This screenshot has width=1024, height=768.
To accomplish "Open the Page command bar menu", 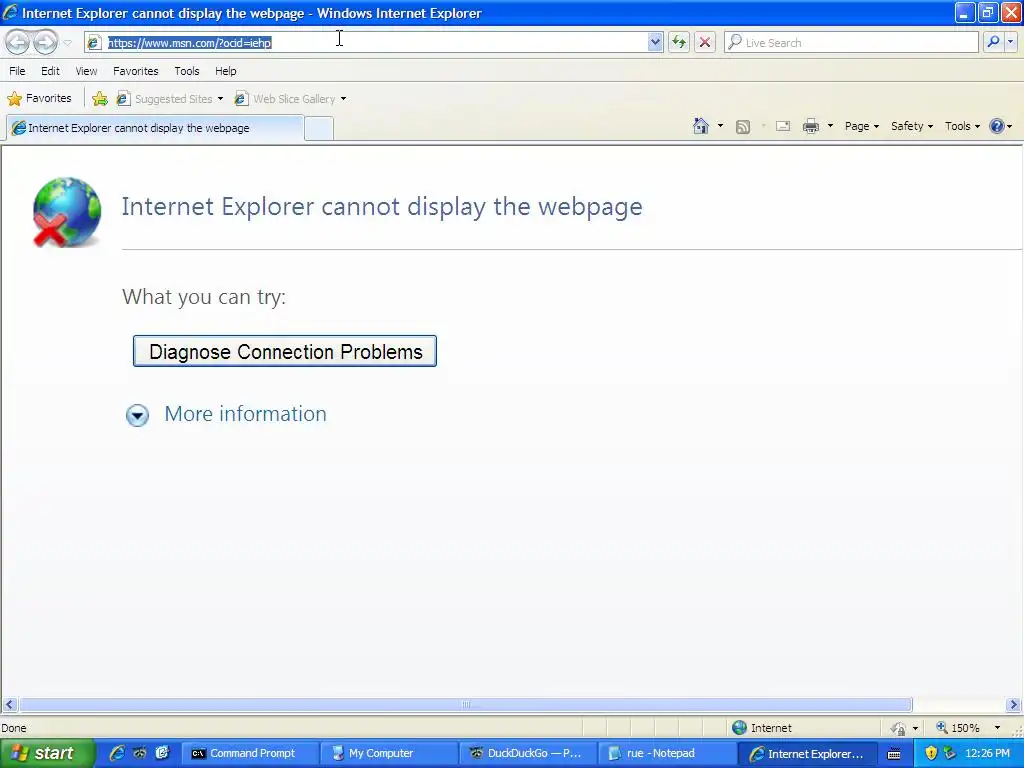I will pos(861,126).
